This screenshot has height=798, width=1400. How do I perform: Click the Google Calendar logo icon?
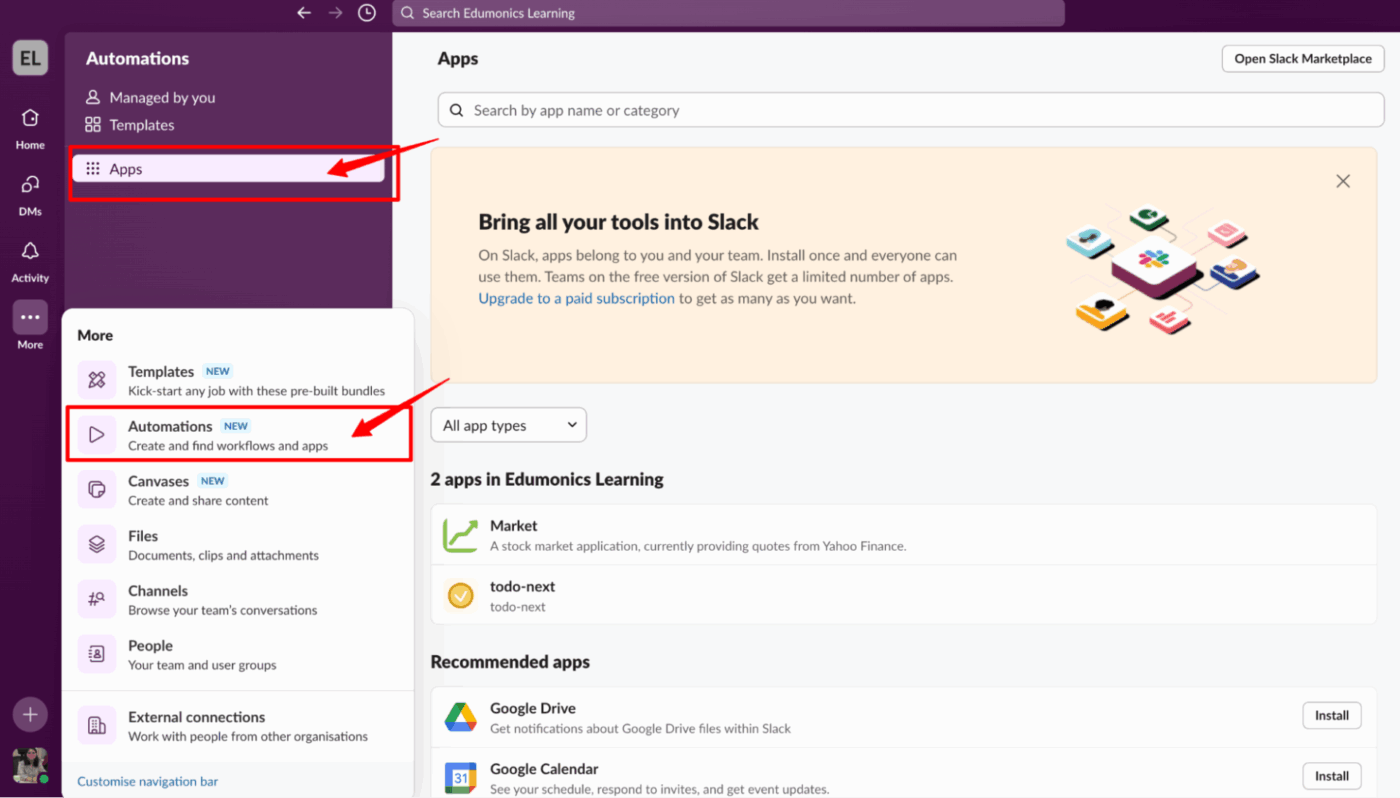pyautogui.click(x=461, y=778)
